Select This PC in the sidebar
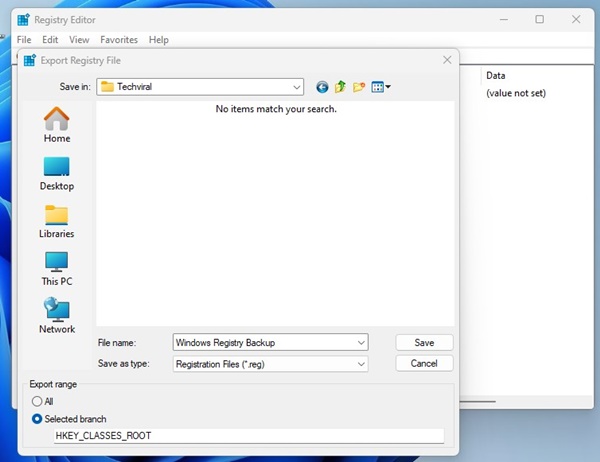 [57, 267]
